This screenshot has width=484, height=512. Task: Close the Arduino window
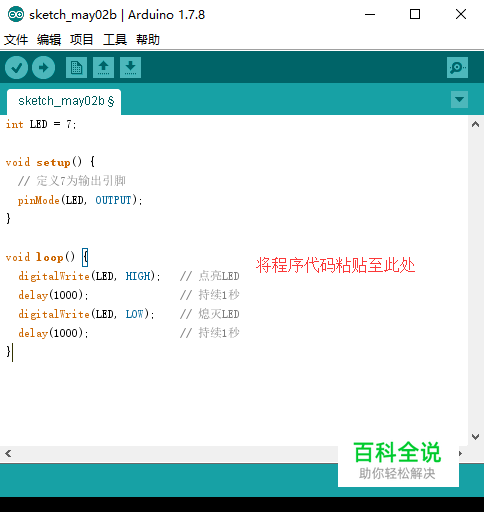tap(461, 14)
